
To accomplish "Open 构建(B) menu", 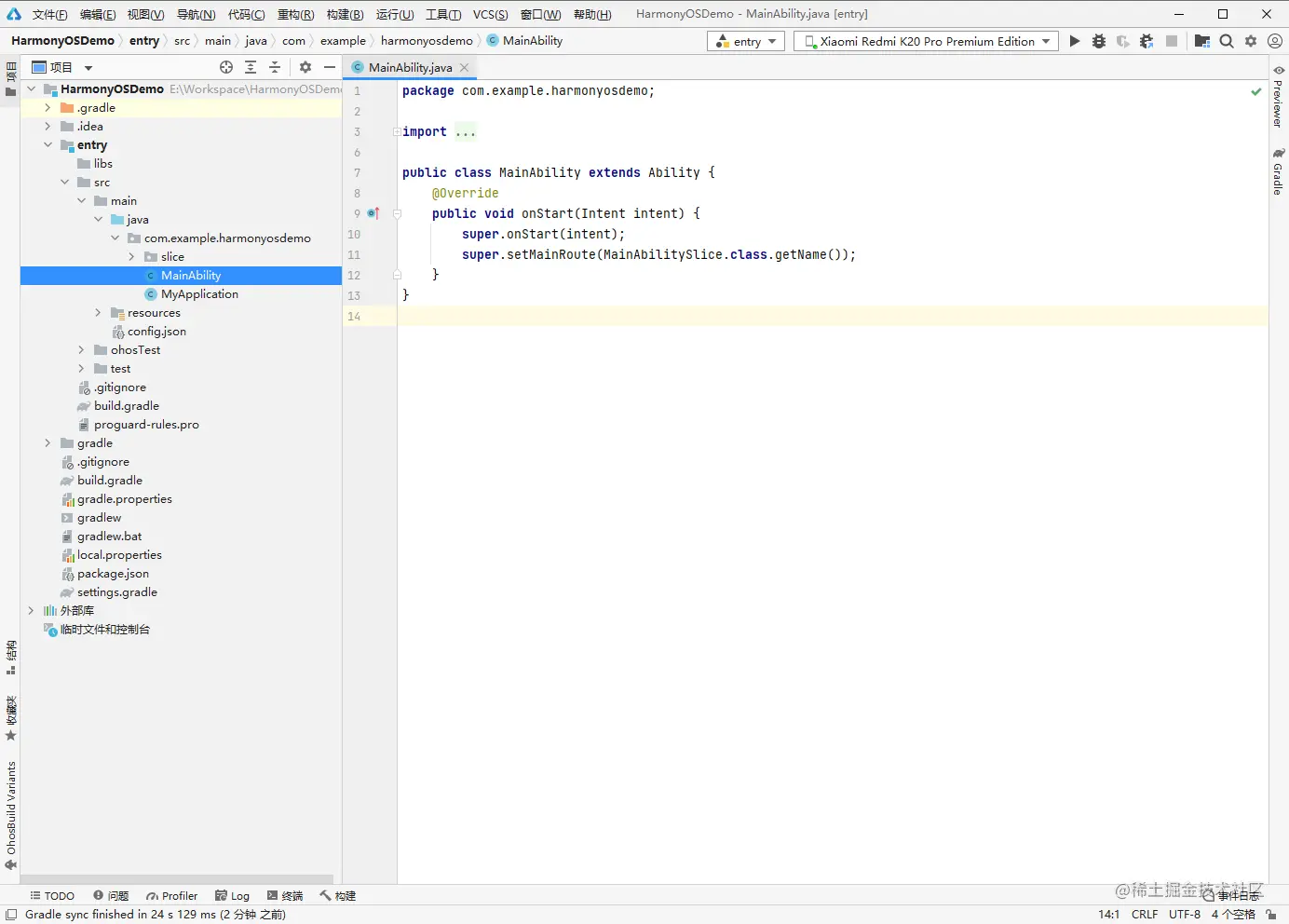I will (345, 14).
